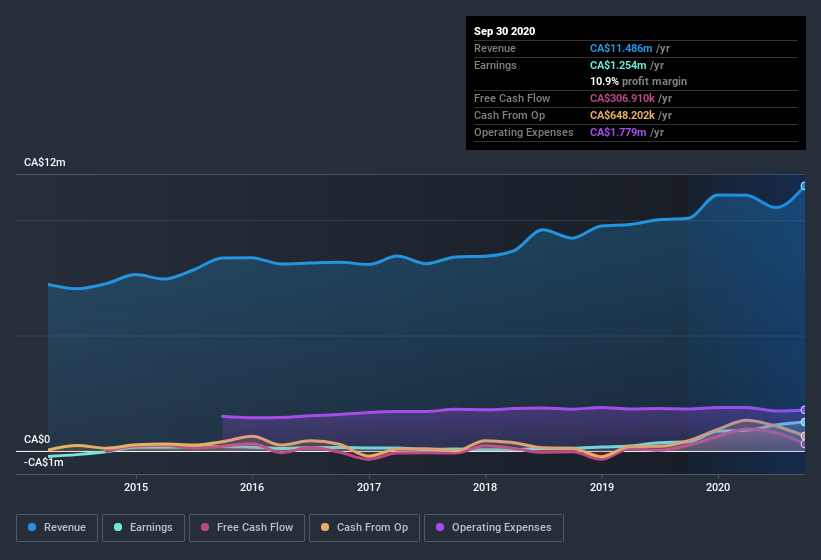Viewport: 821px width, 560px height.
Task: Select the purple Operating Expenses endpoint marker
Action: point(804,410)
